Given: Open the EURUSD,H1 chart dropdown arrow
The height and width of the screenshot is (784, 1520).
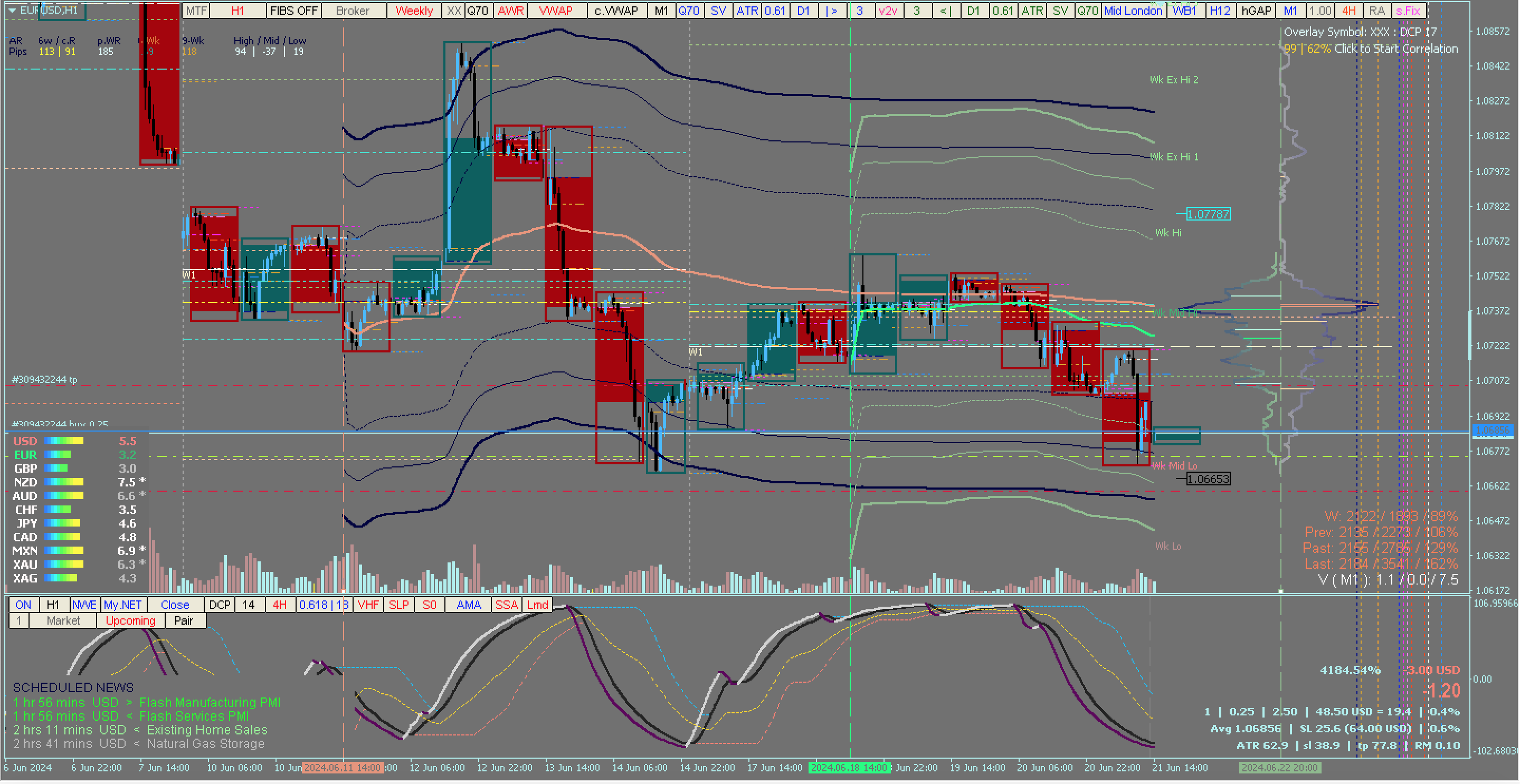Looking at the screenshot, I should pyautogui.click(x=12, y=10).
